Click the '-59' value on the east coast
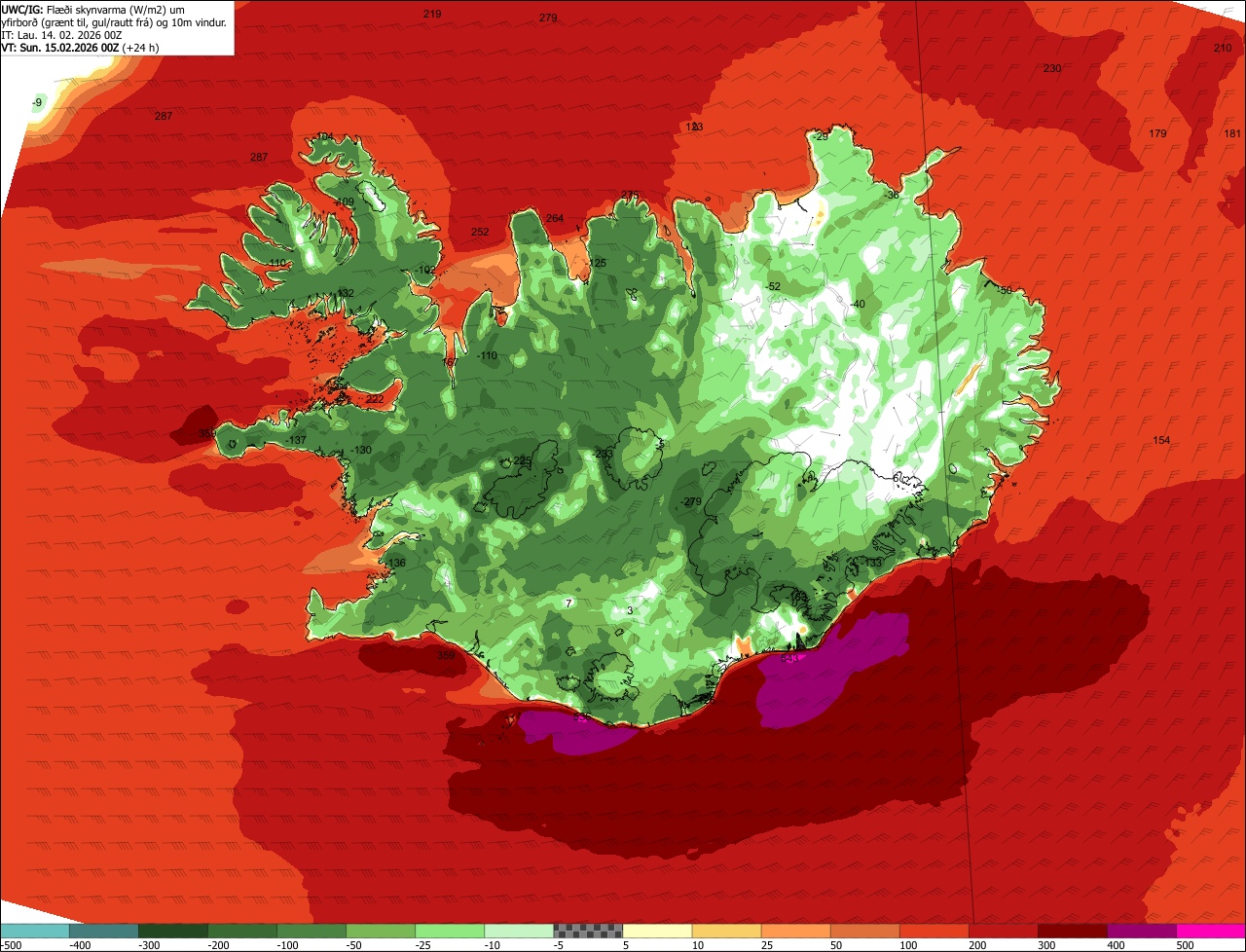Screen dimensions: 1246x952 click(x=1005, y=290)
